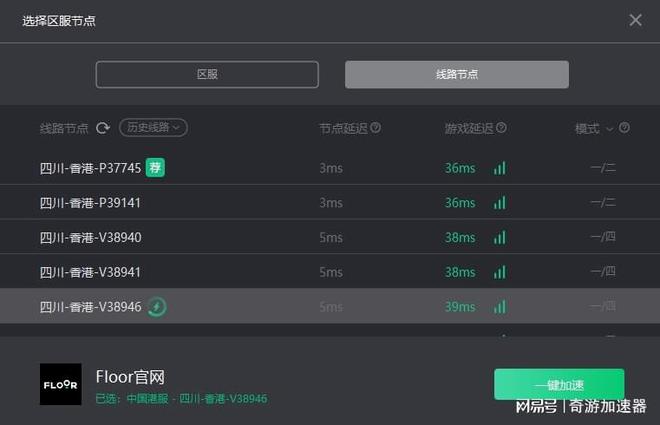Select node 四川-香港-P39141

330,202
